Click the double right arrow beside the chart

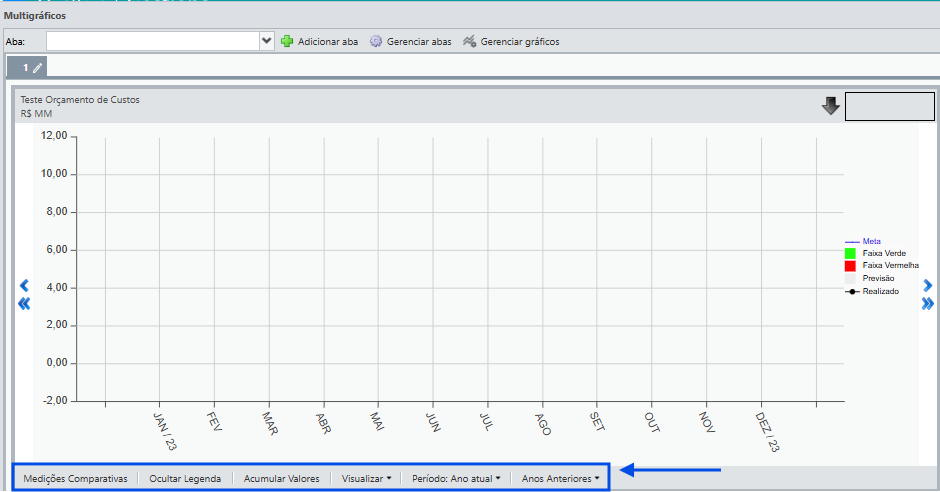927,304
